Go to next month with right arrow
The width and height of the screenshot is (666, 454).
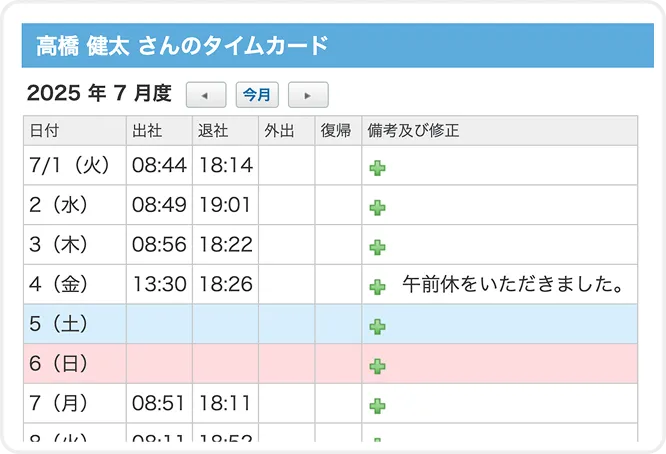click(308, 95)
